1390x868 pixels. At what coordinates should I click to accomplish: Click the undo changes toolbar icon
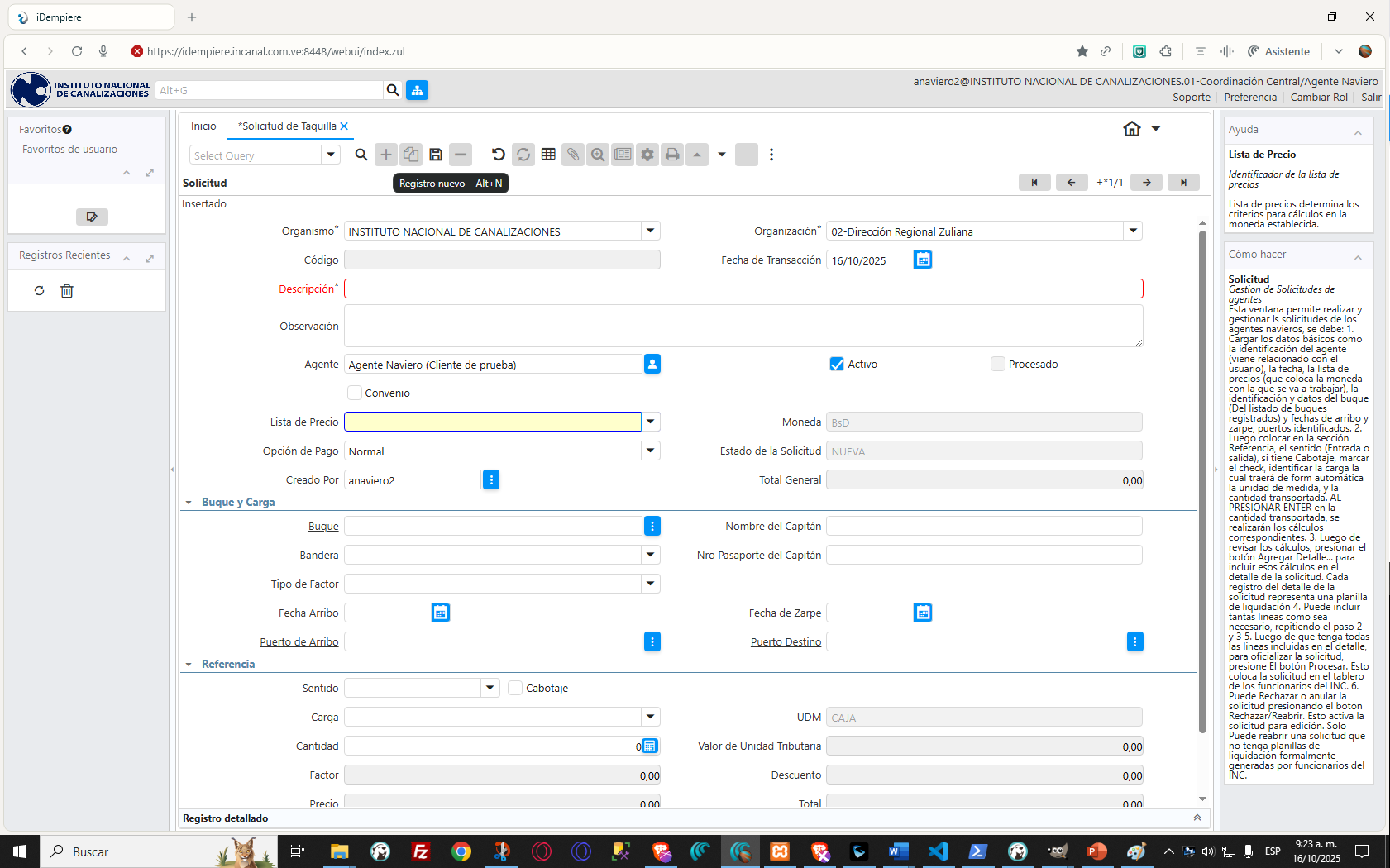click(x=498, y=155)
